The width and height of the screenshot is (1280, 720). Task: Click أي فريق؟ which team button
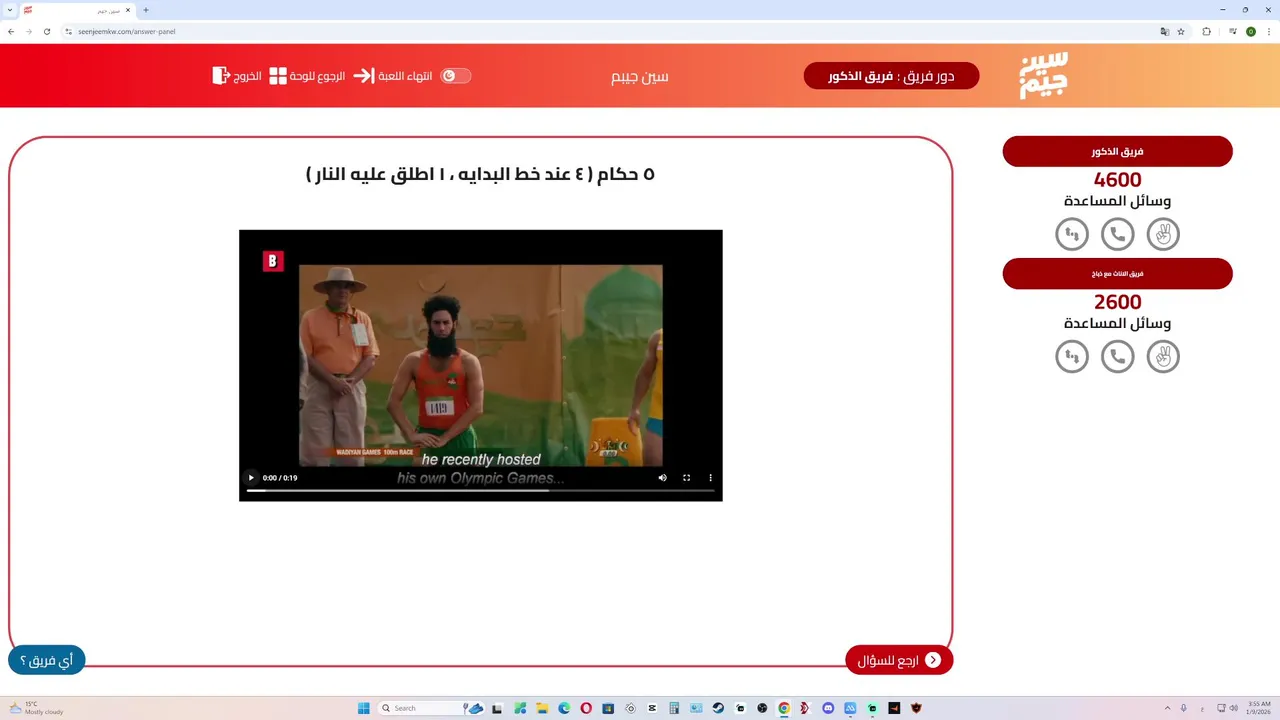(47, 660)
